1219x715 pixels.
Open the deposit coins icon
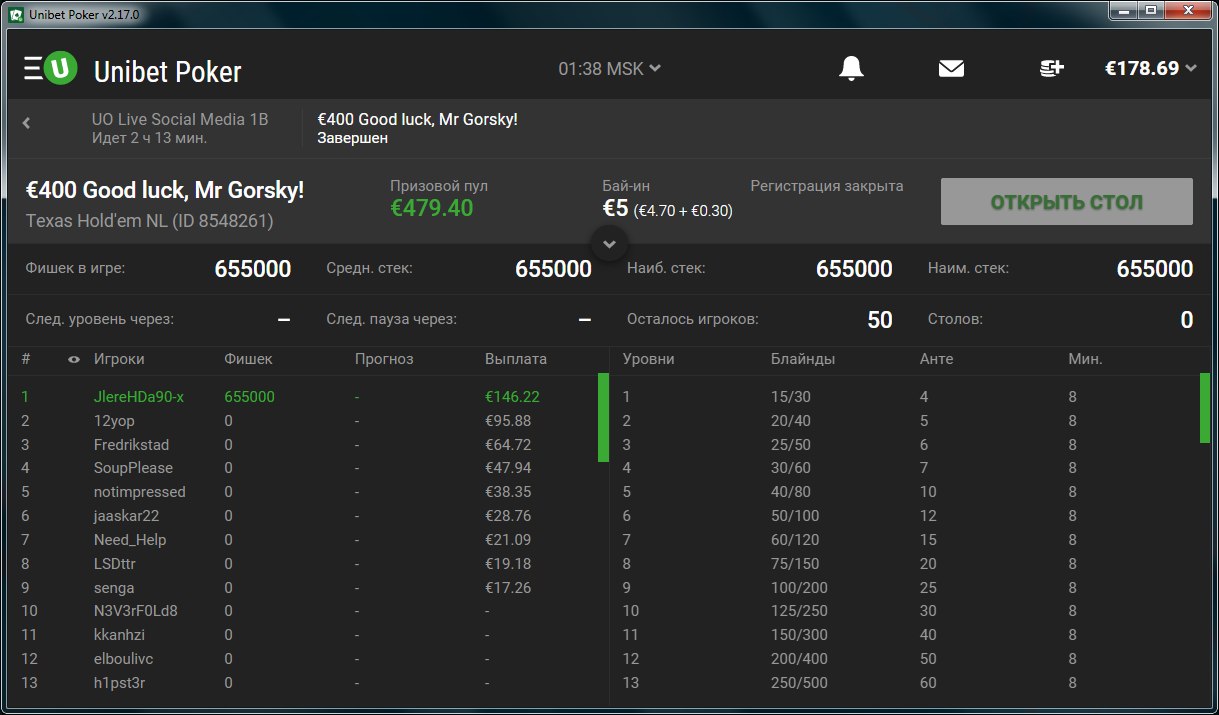[x=1051, y=68]
